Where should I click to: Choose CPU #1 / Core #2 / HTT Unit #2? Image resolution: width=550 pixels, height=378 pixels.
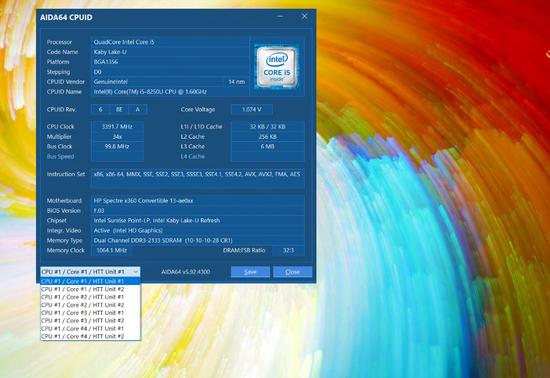pos(90,305)
